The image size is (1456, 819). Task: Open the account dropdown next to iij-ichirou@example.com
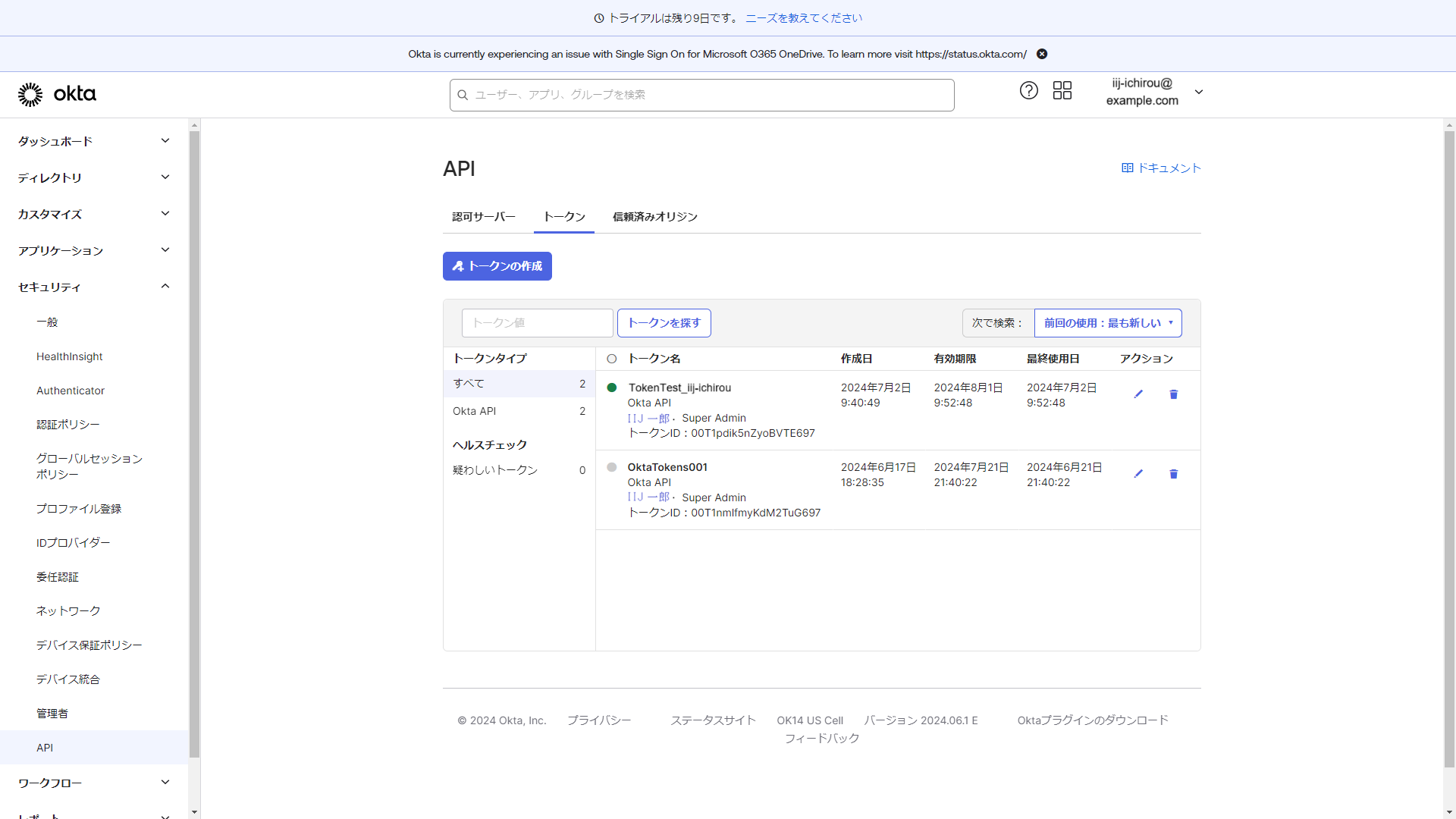pos(1199,92)
